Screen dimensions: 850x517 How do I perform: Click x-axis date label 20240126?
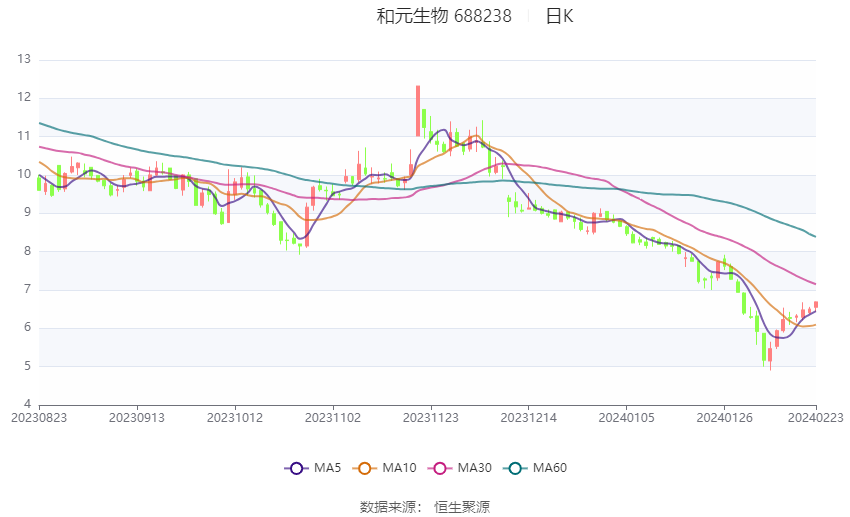724,418
